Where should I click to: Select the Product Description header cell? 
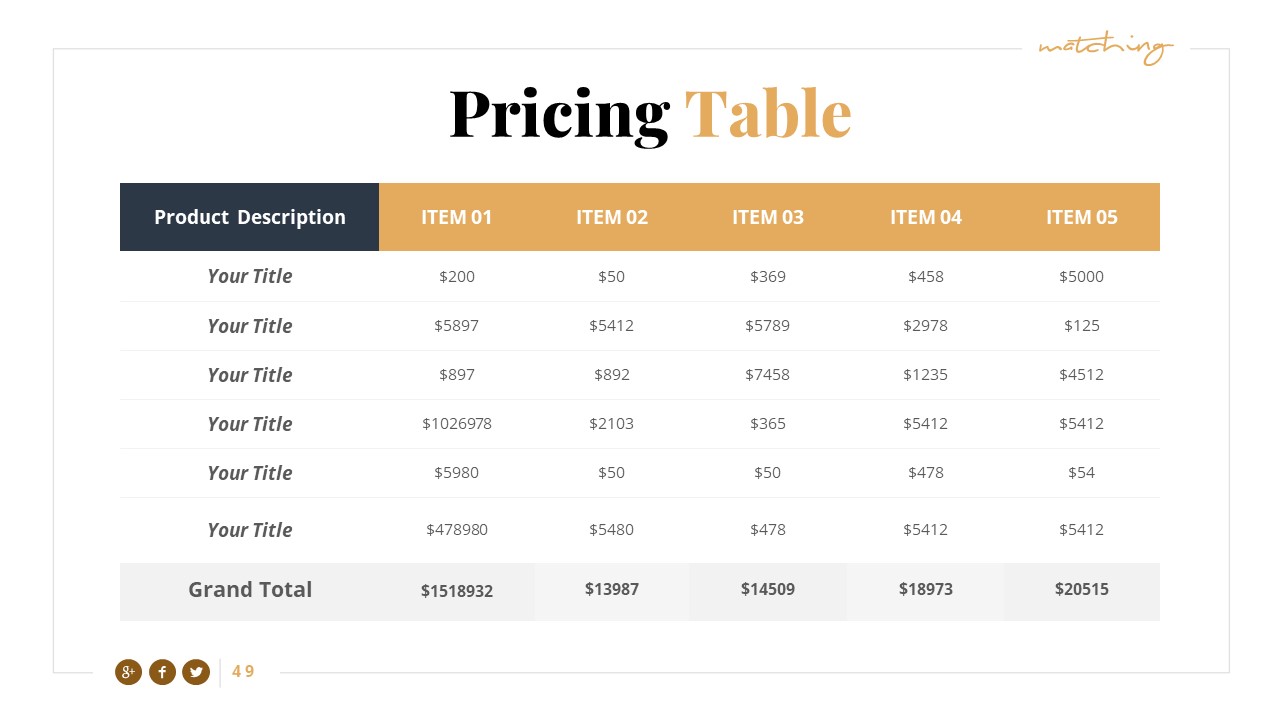pos(250,217)
